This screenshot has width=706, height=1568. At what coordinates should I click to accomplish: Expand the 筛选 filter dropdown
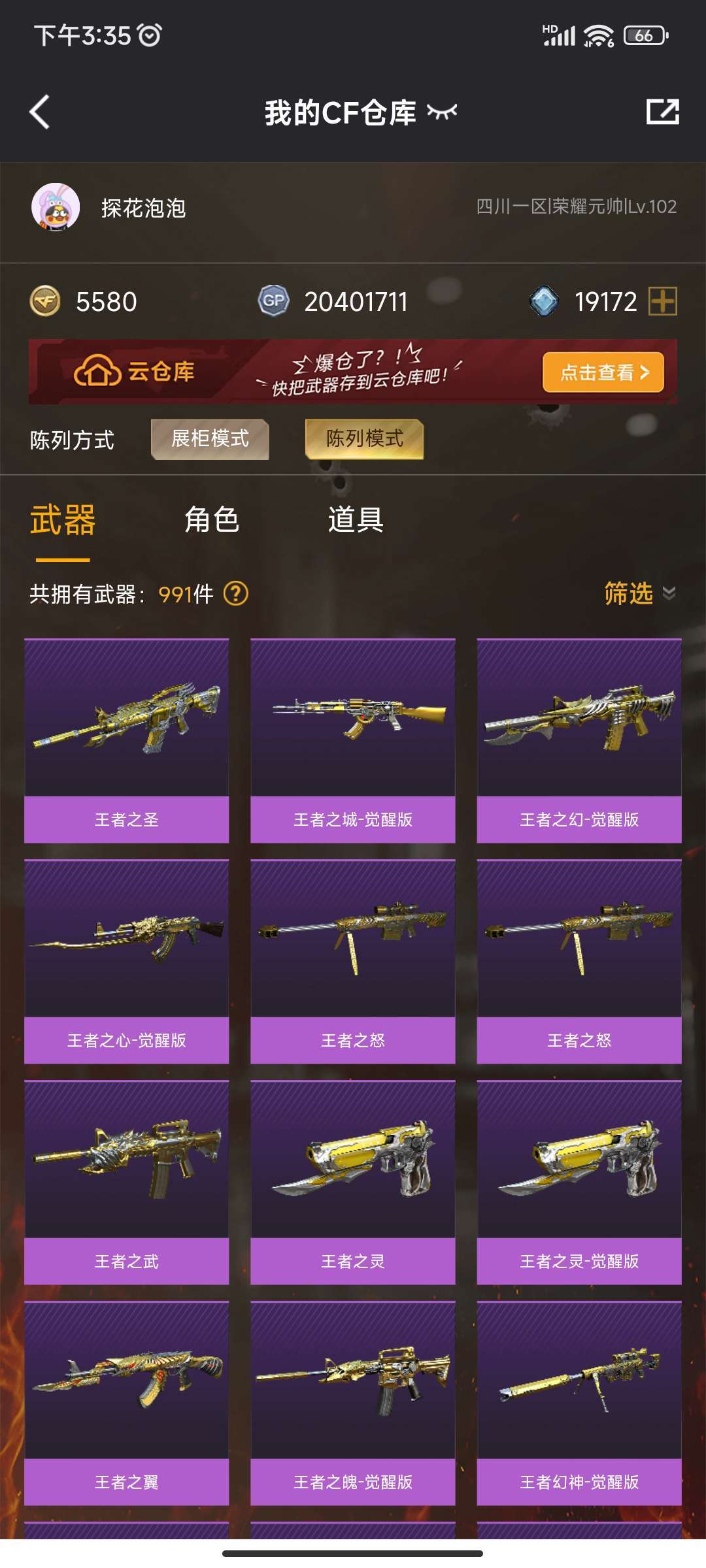(639, 593)
